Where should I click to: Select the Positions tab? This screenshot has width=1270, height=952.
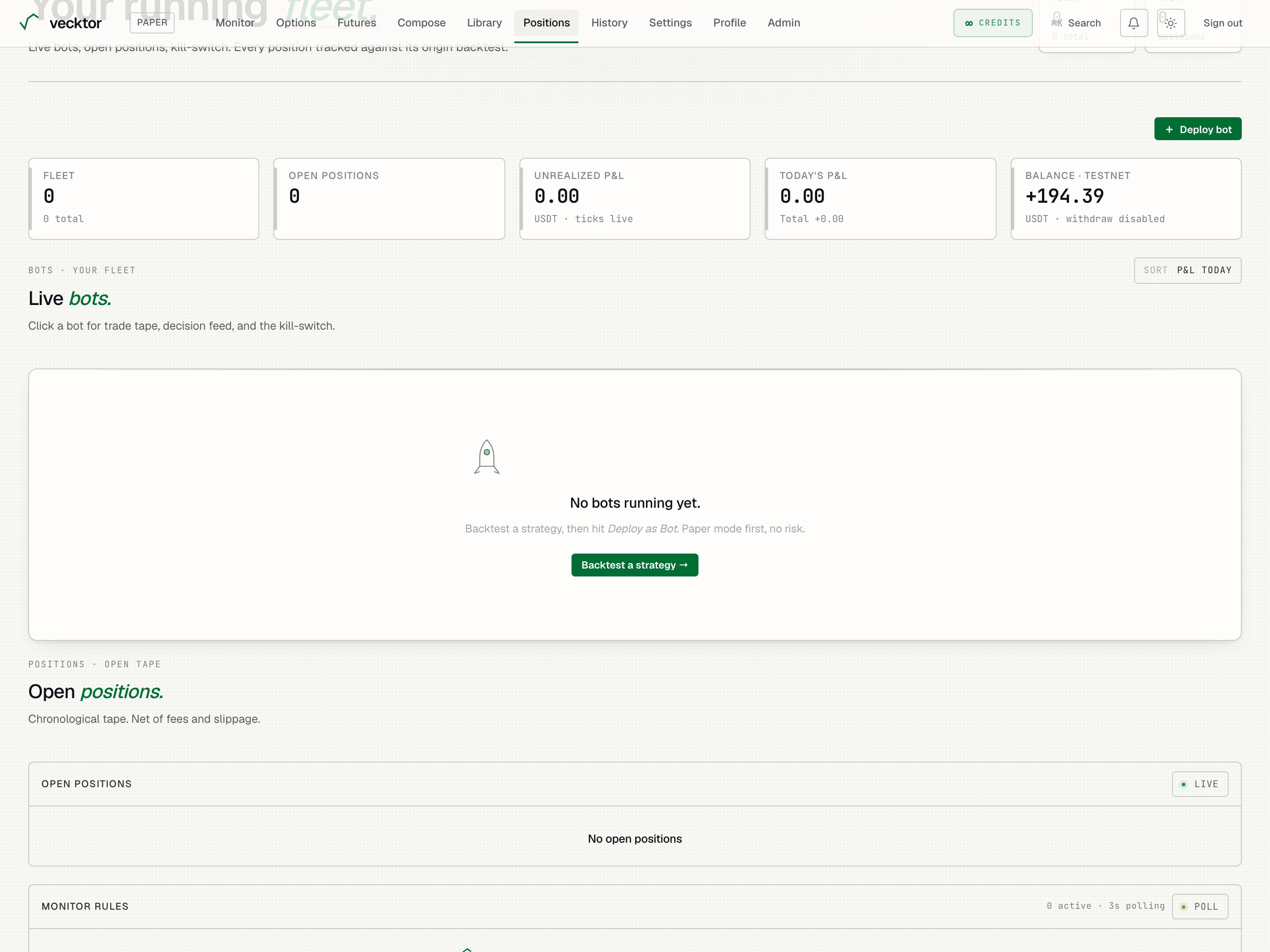(546, 23)
